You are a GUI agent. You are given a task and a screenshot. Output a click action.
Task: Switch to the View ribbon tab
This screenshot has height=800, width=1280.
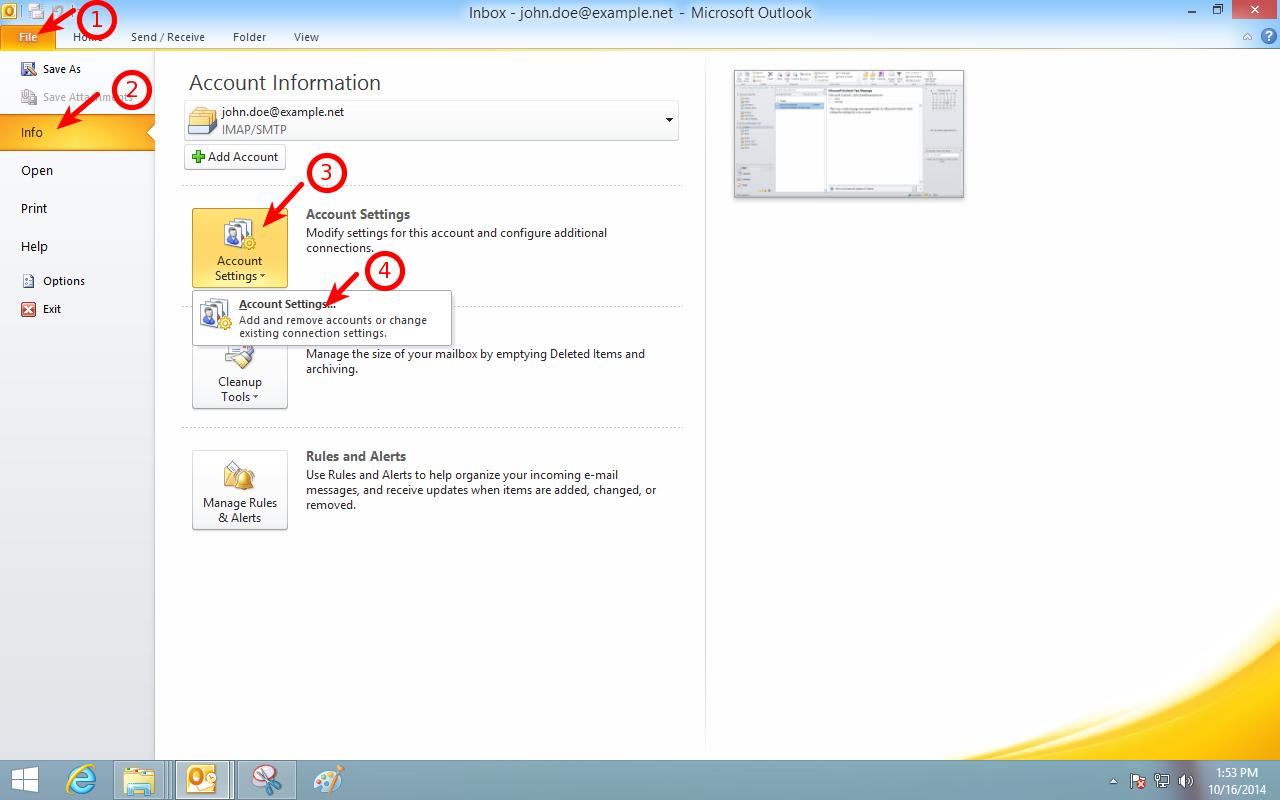306,37
